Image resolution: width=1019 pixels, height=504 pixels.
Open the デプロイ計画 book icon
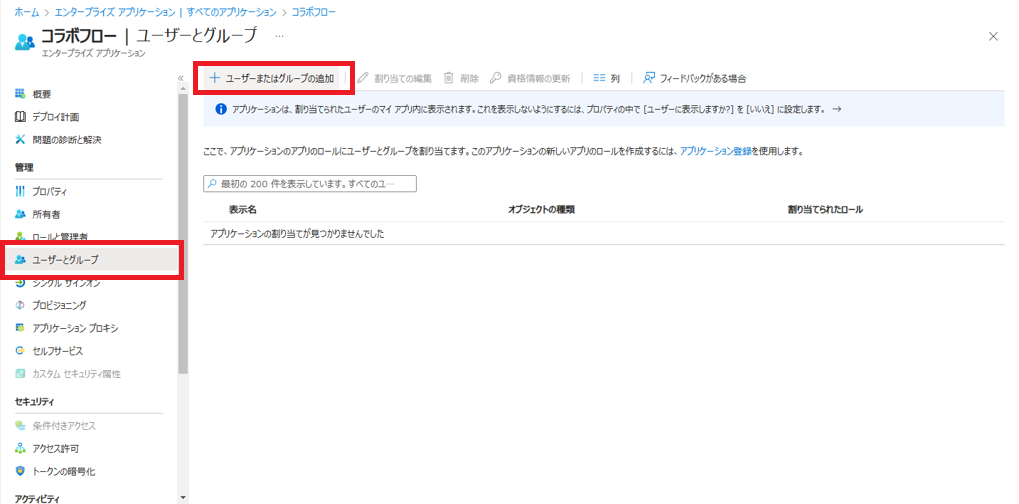click(x=19, y=117)
